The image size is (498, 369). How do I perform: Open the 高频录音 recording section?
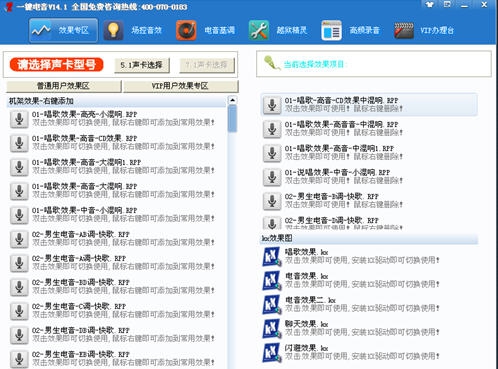click(x=351, y=30)
